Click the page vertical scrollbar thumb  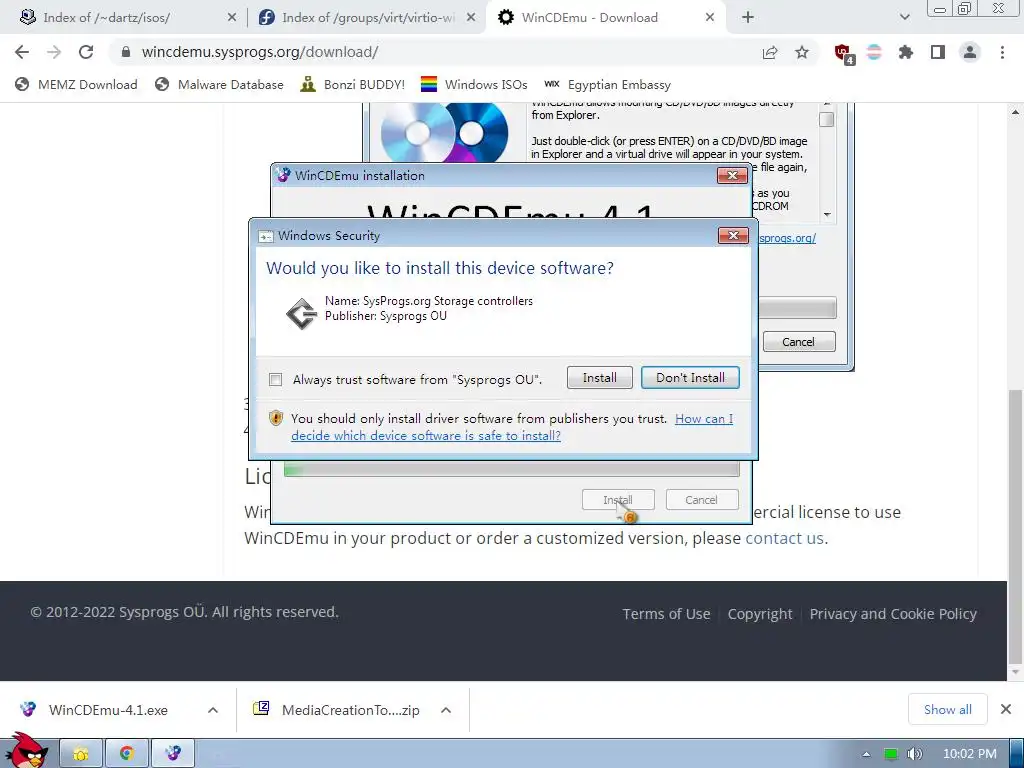tap(1015, 526)
